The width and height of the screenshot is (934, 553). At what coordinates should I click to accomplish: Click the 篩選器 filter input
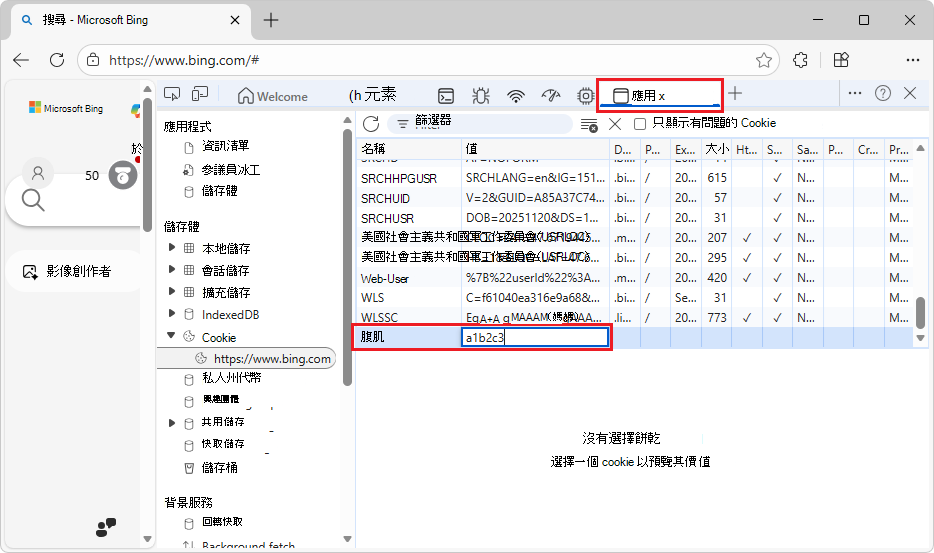(480, 123)
